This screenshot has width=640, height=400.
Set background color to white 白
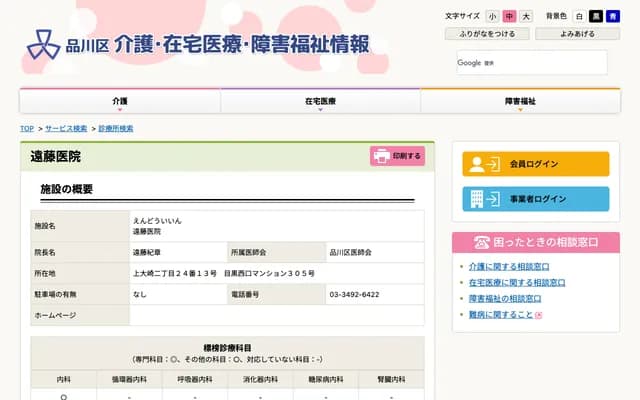coord(579,17)
